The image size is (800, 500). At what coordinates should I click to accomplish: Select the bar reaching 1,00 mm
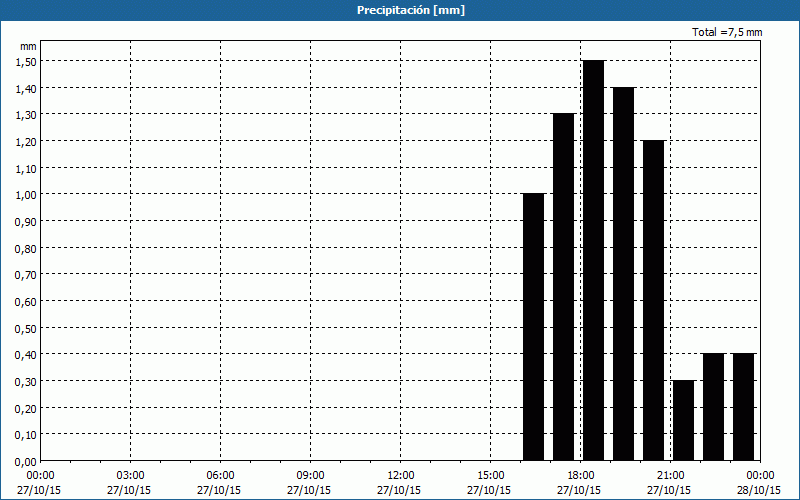pos(534,327)
